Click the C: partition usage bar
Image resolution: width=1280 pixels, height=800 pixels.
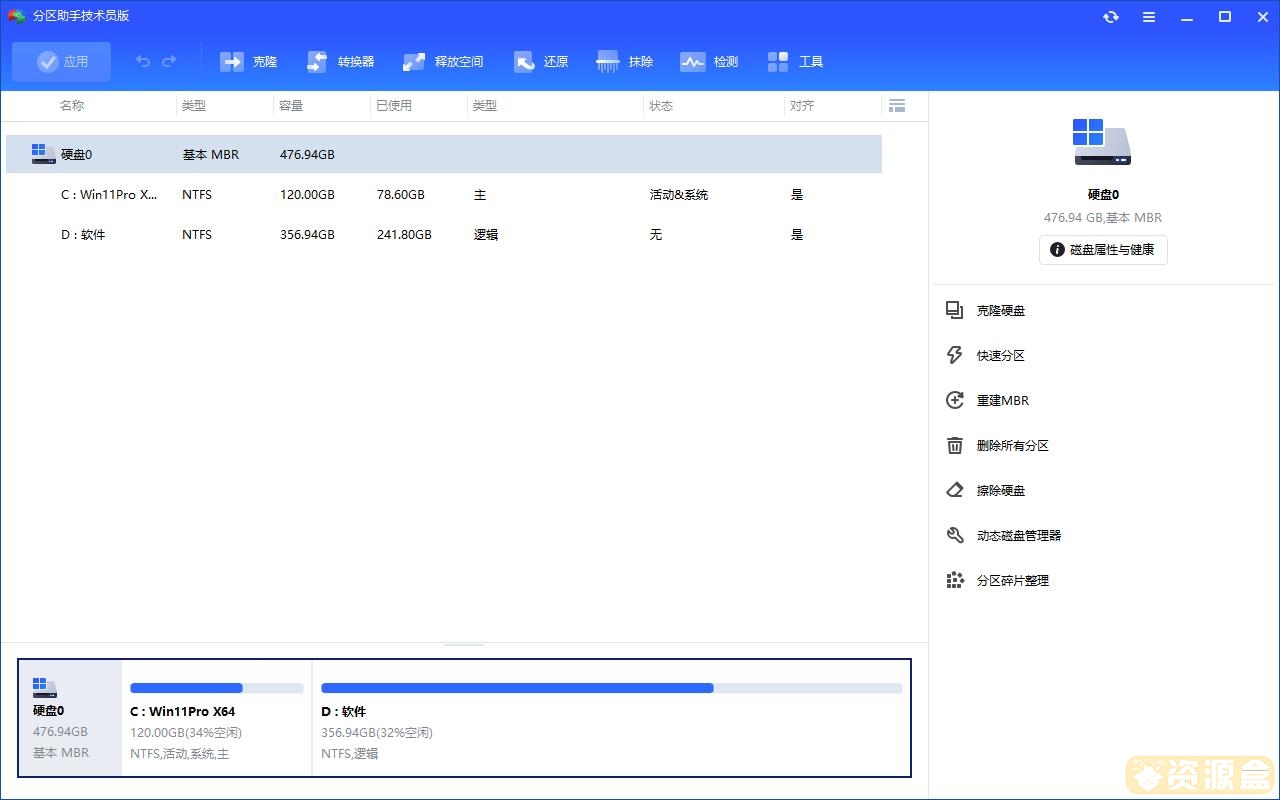(217, 688)
